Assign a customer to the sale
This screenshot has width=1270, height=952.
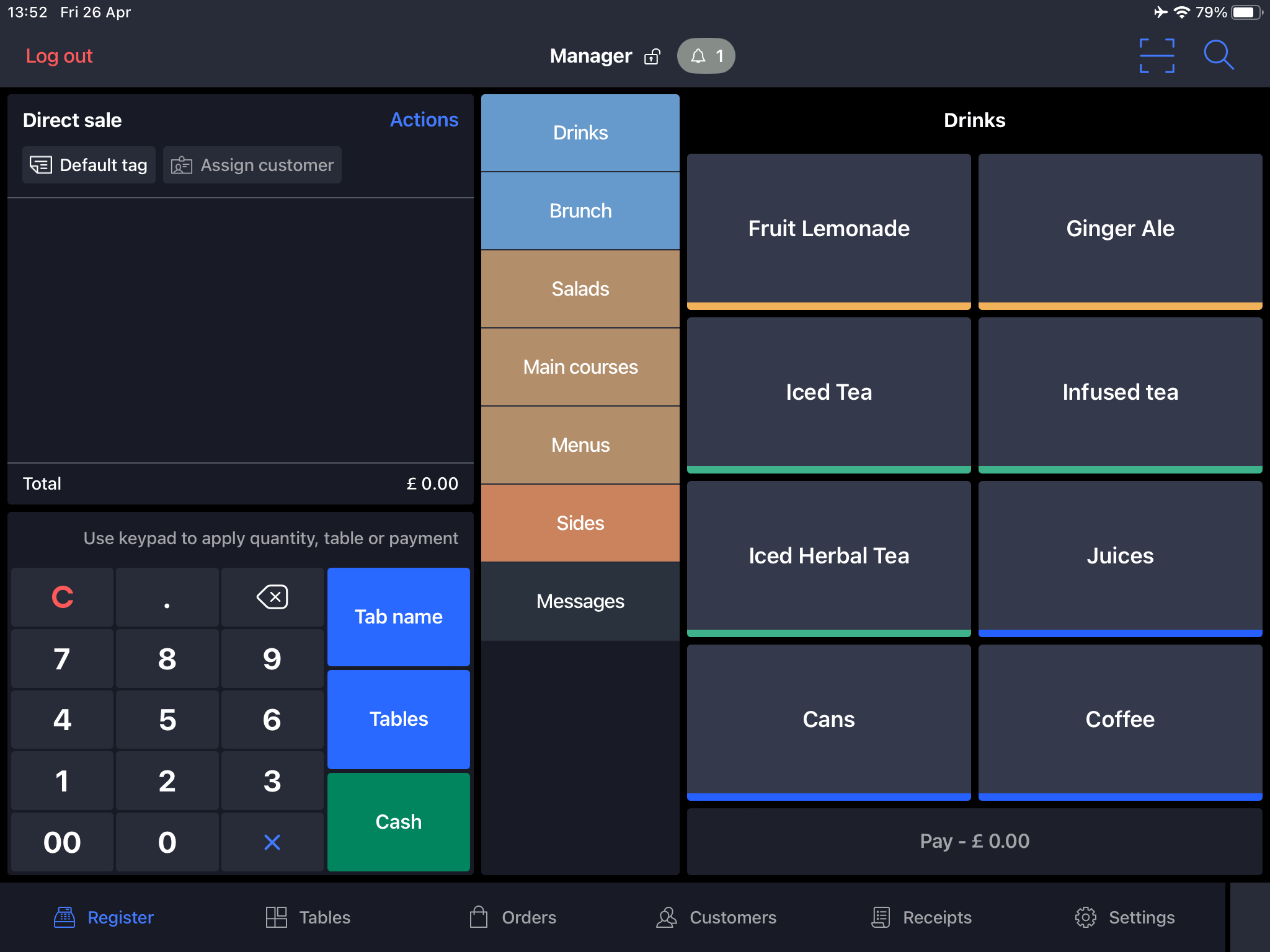tap(252, 165)
